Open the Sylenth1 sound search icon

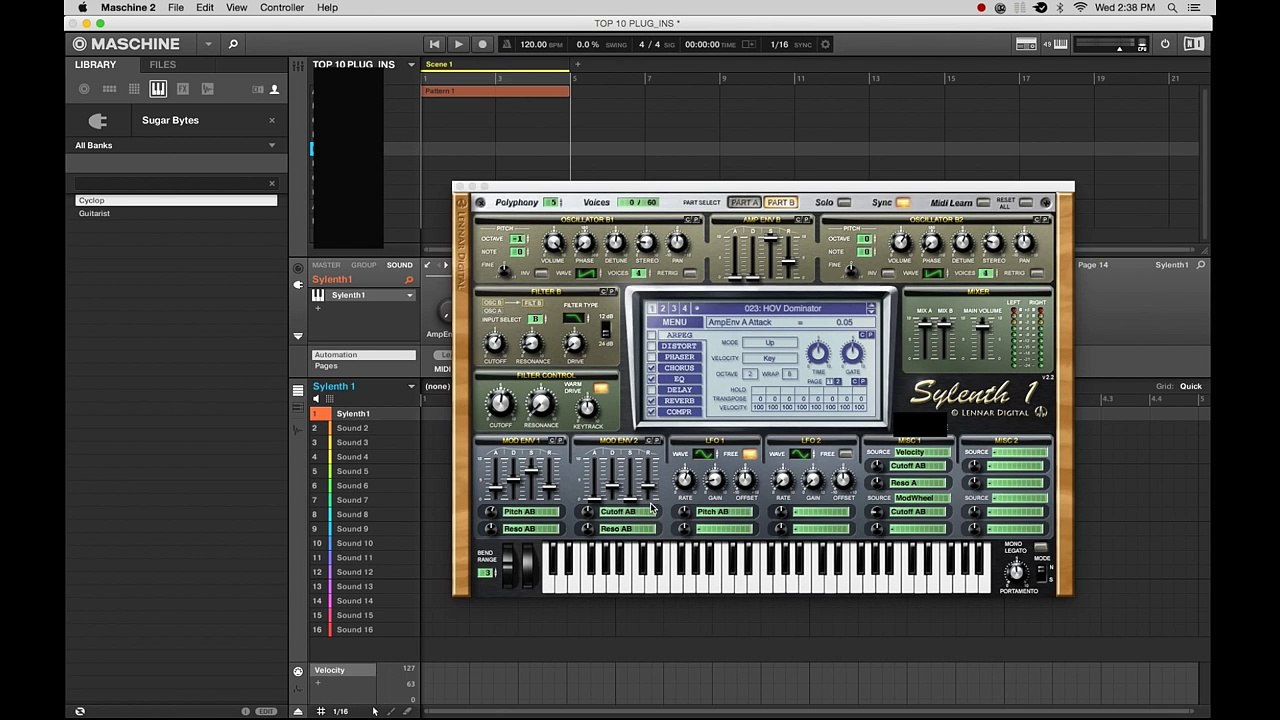[x=409, y=280]
